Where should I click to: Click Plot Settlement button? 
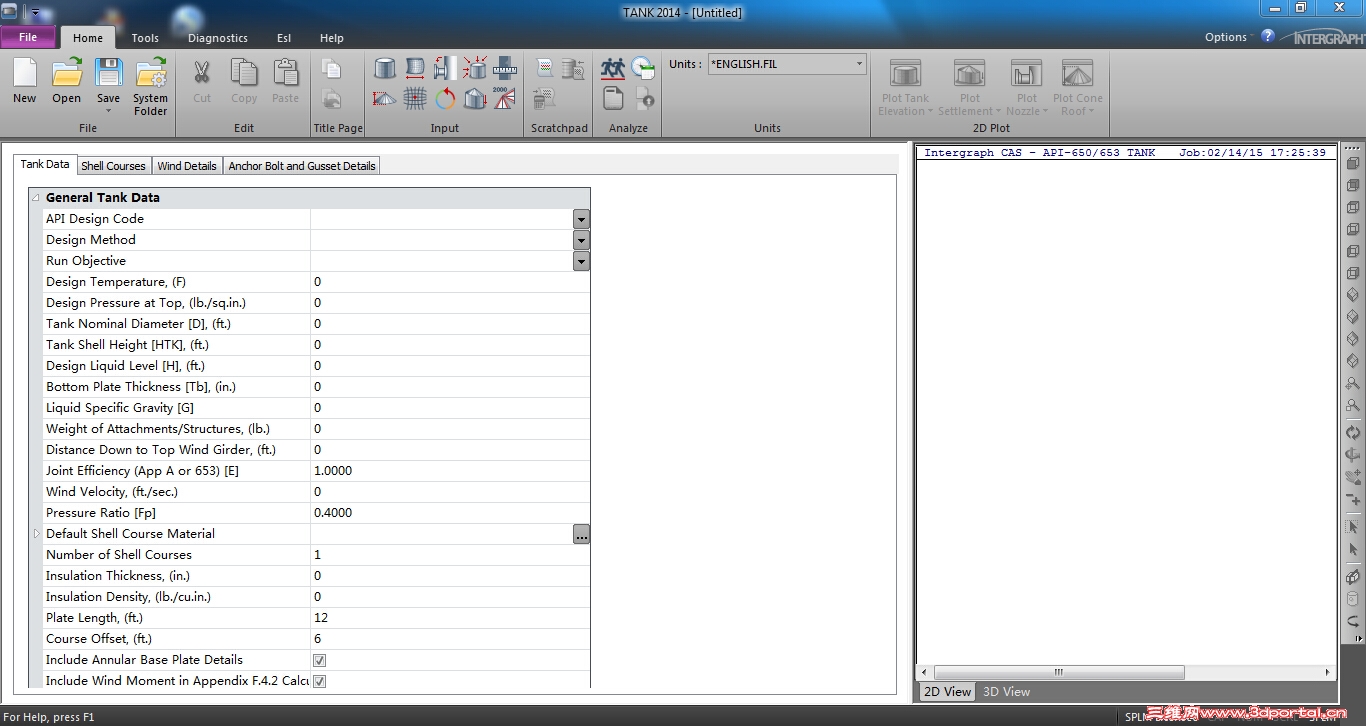970,88
